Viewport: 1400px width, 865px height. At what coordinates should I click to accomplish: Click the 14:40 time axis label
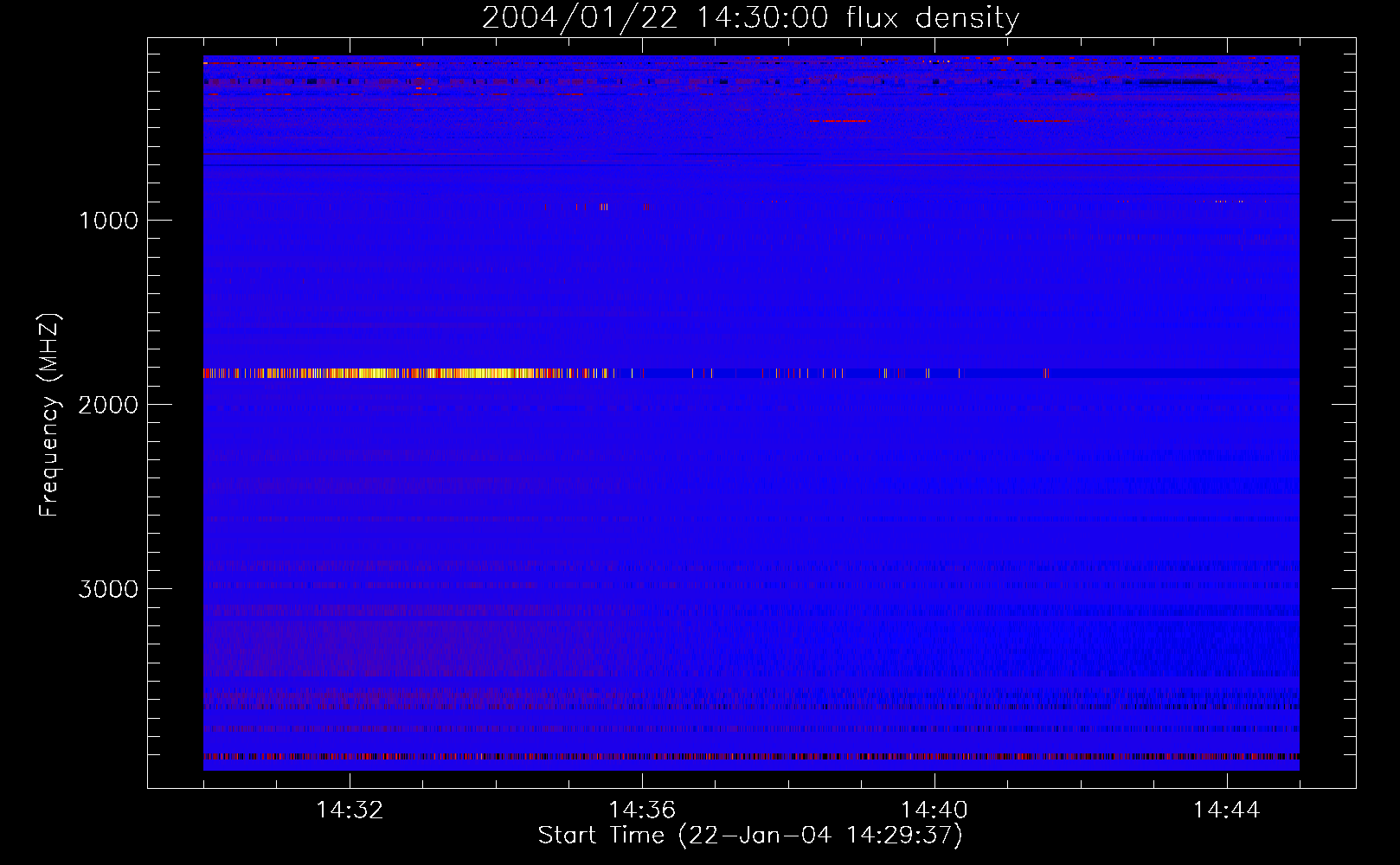[934, 810]
